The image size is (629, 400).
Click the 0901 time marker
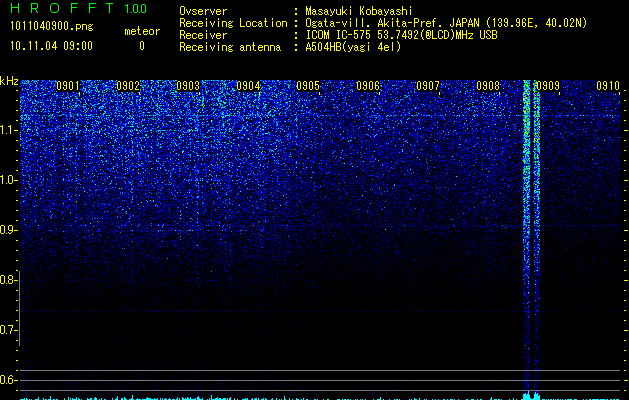[x=68, y=86]
